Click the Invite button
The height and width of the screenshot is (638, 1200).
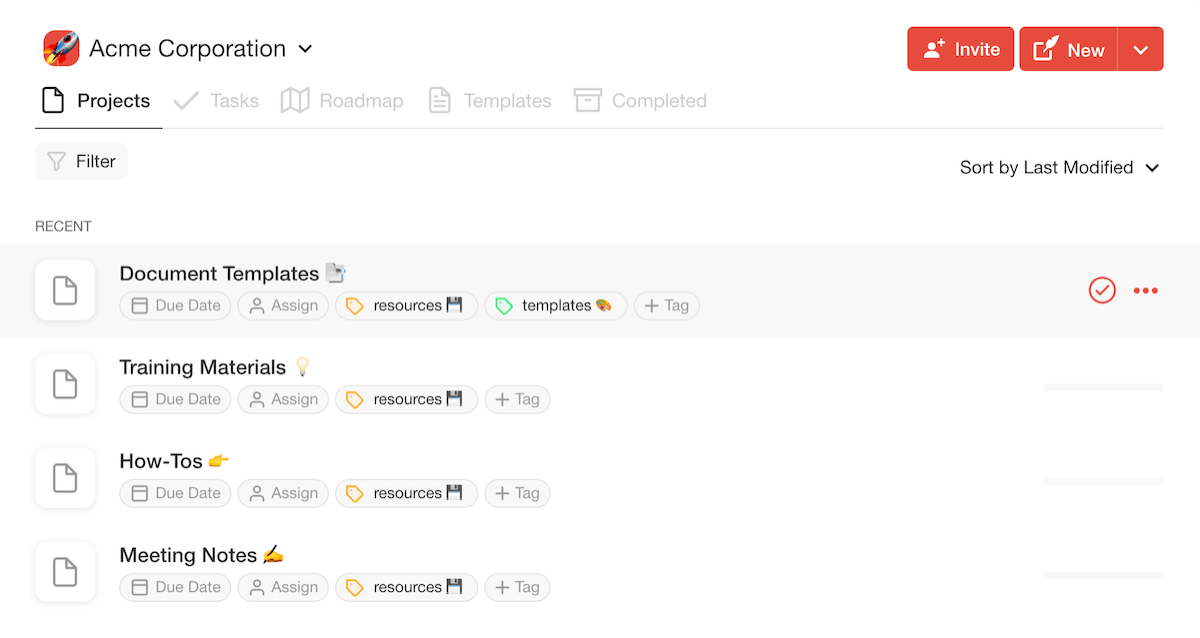[x=961, y=49]
